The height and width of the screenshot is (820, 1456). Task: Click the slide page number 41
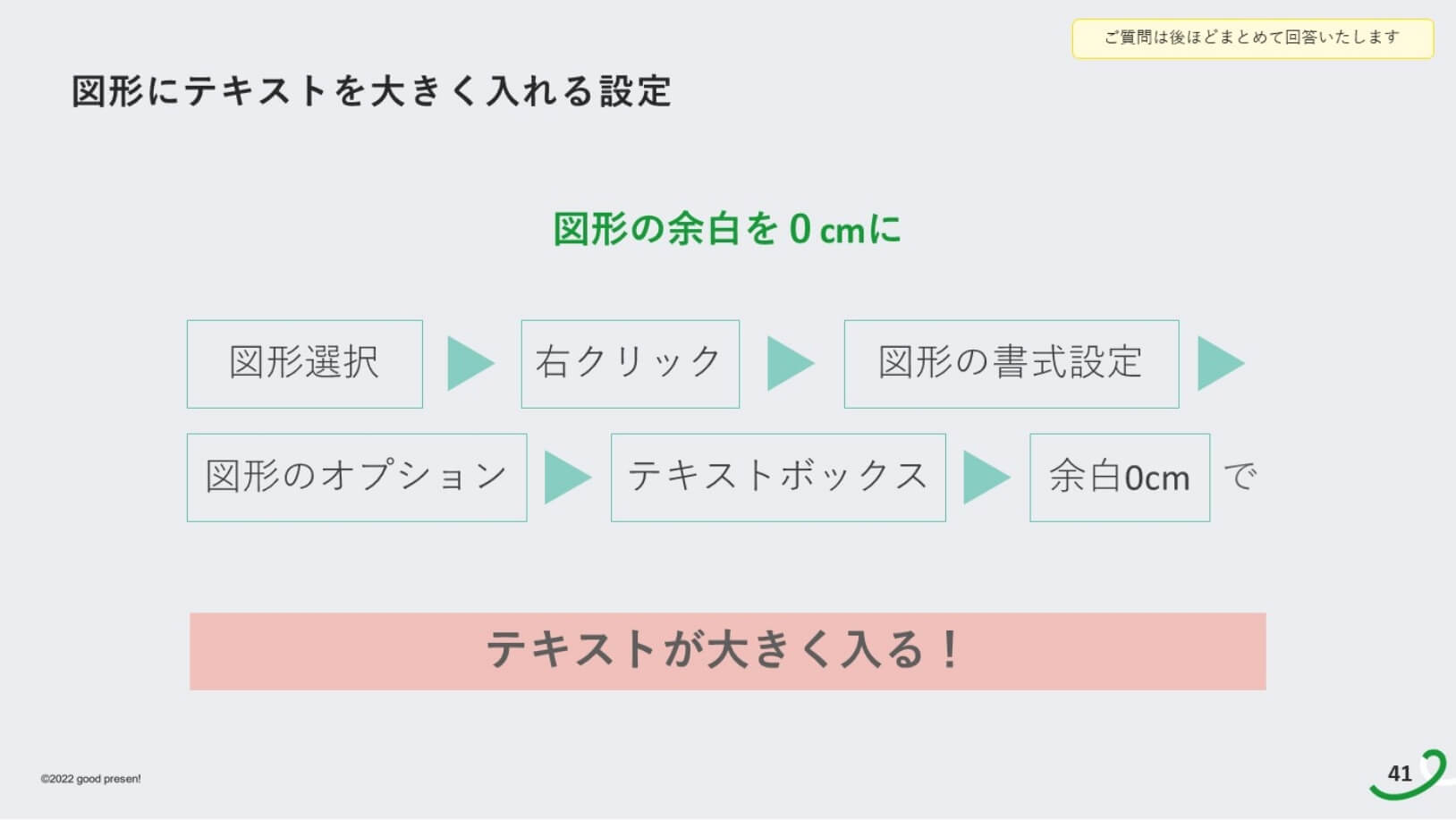click(1399, 774)
